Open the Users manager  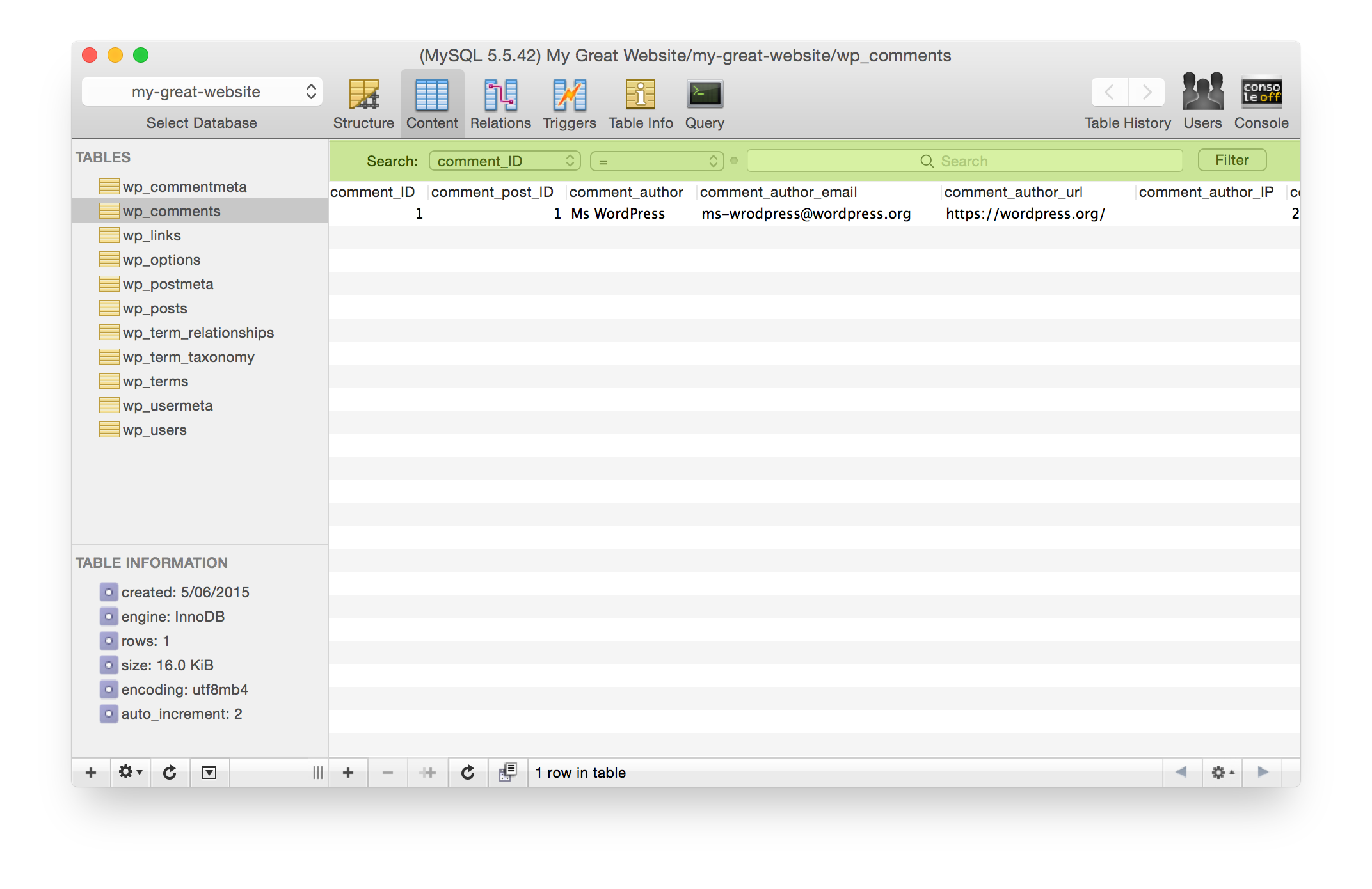pyautogui.click(x=1202, y=102)
